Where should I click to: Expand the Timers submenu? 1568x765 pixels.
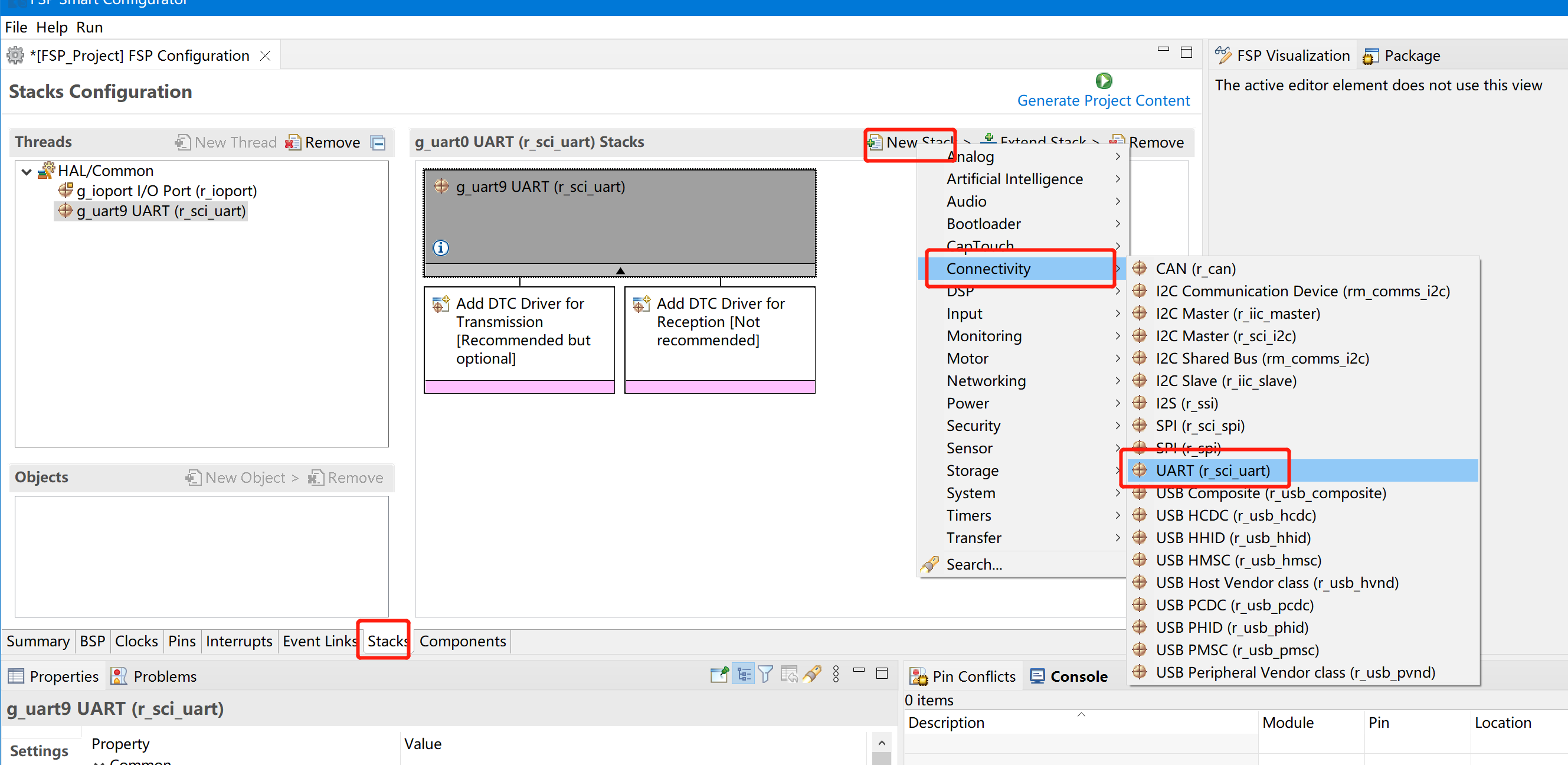point(1023,516)
